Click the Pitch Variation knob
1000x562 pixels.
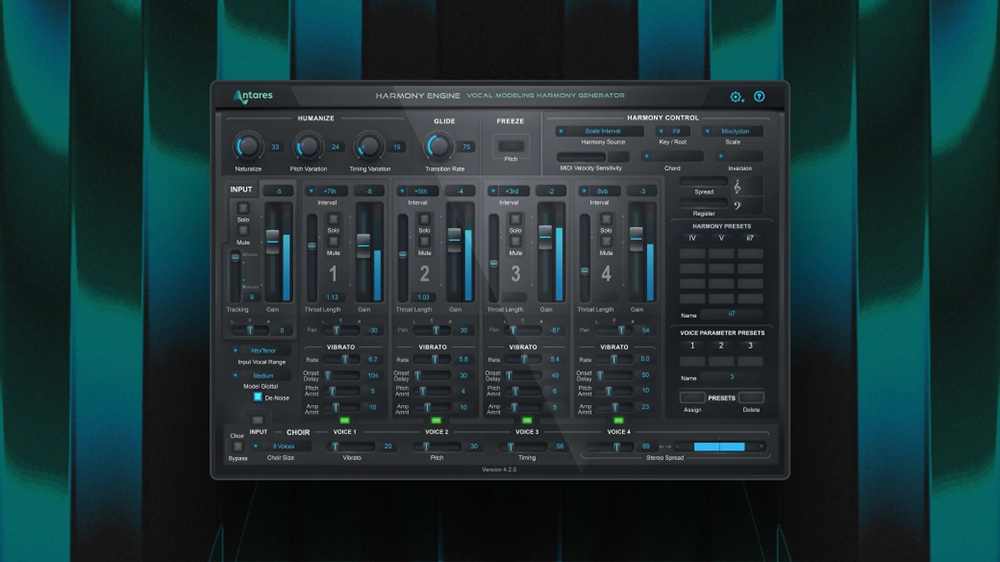pyautogui.click(x=308, y=147)
